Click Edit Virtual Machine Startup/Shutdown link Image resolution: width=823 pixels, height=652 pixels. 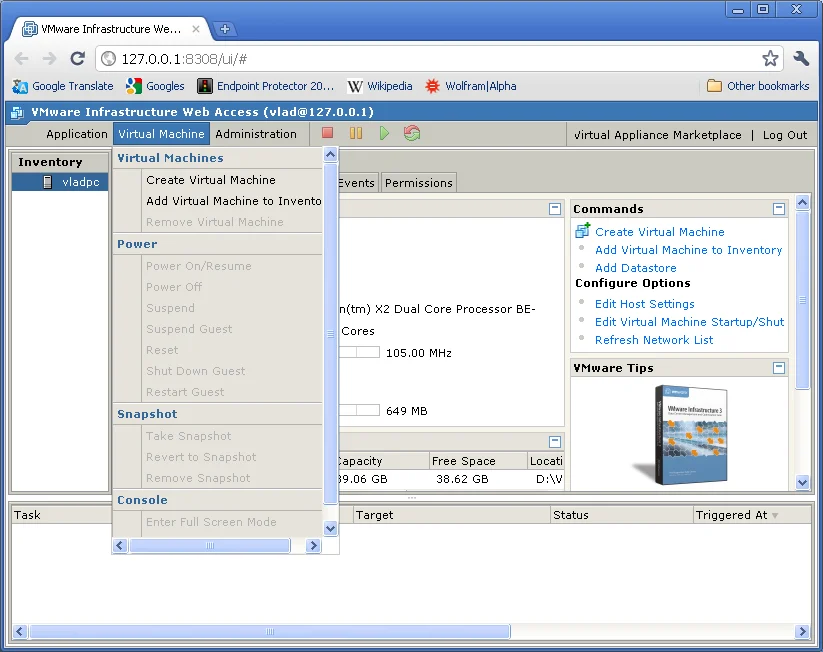(x=689, y=322)
